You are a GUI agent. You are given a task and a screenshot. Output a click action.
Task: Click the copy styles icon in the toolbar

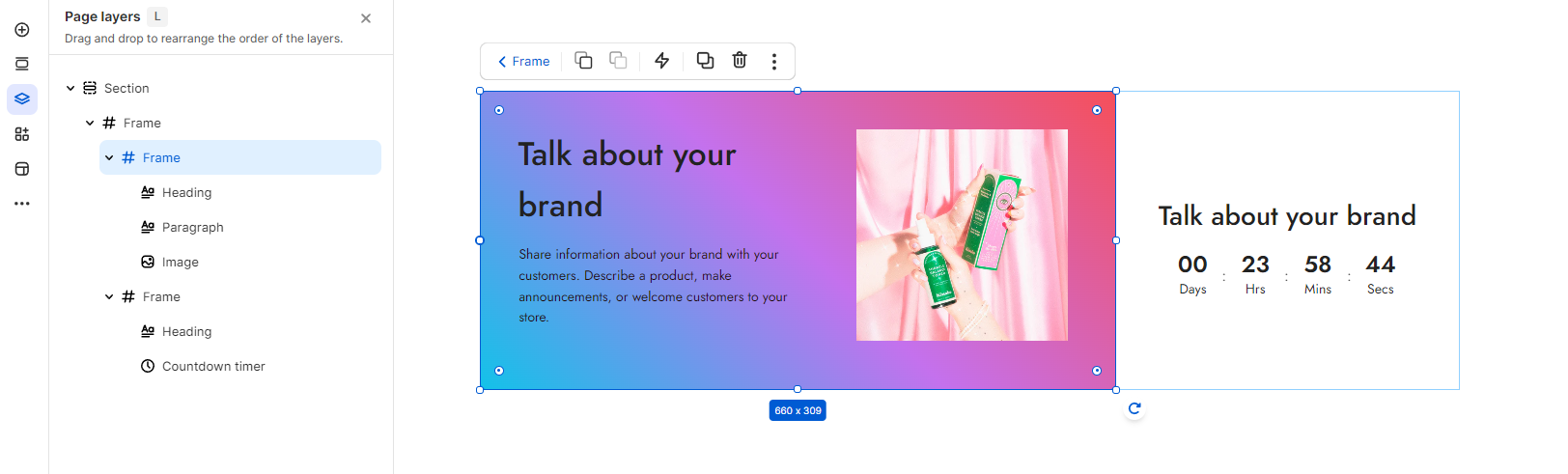click(x=584, y=61)
